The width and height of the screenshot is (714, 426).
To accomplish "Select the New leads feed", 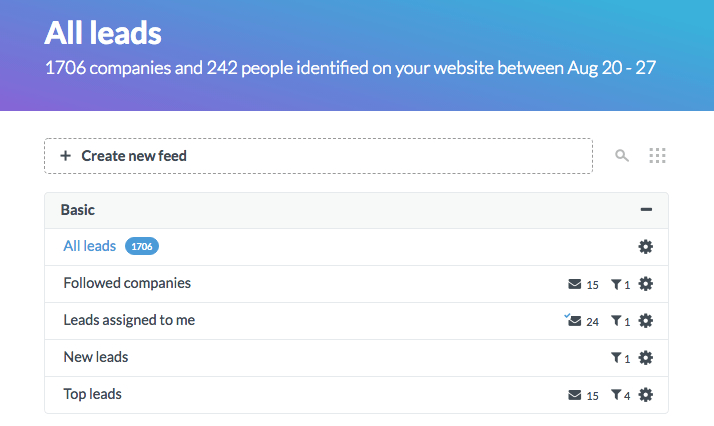I will (x=96, y=357).
